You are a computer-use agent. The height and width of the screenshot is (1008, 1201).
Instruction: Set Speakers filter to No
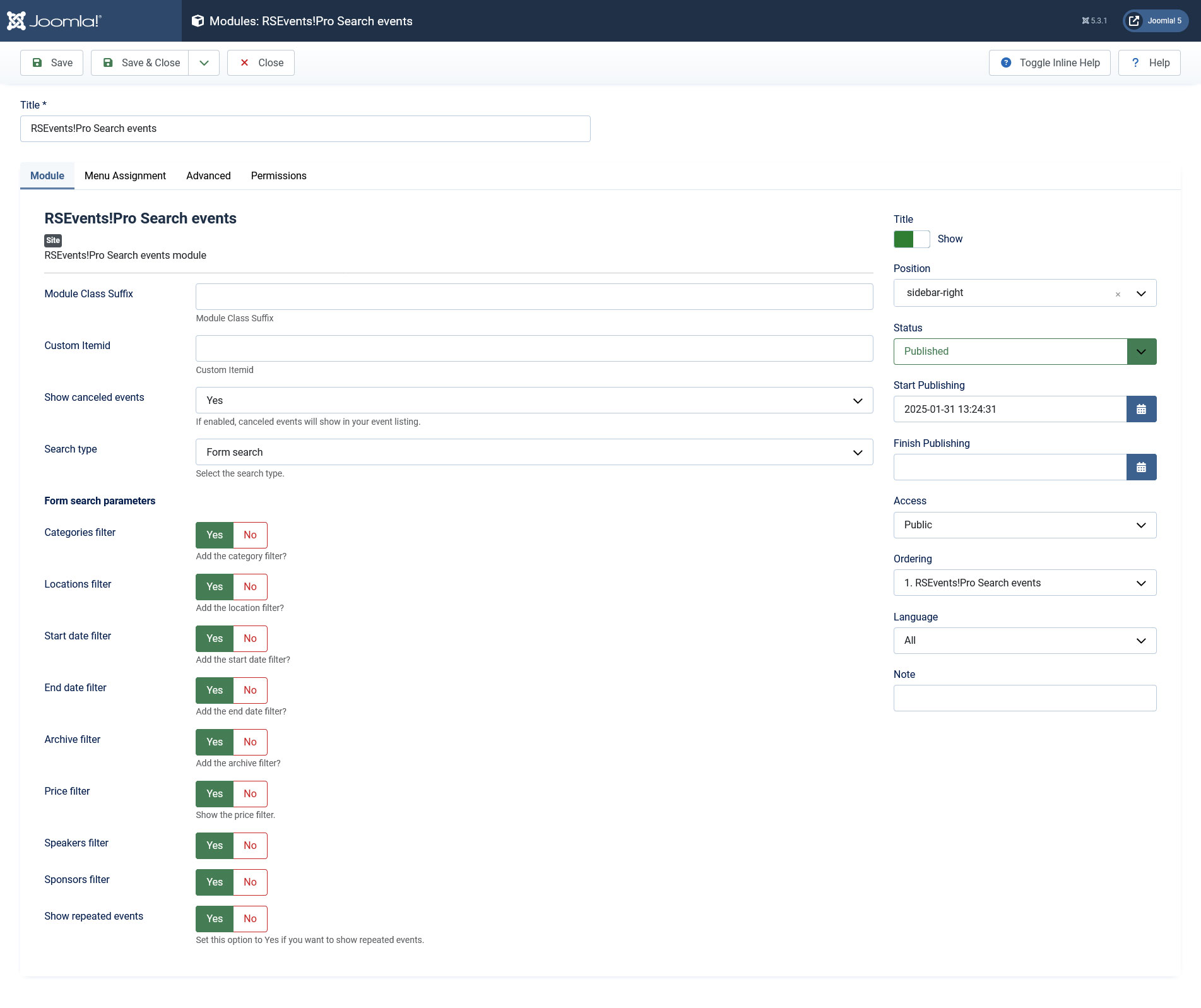(x=250, y=846)
